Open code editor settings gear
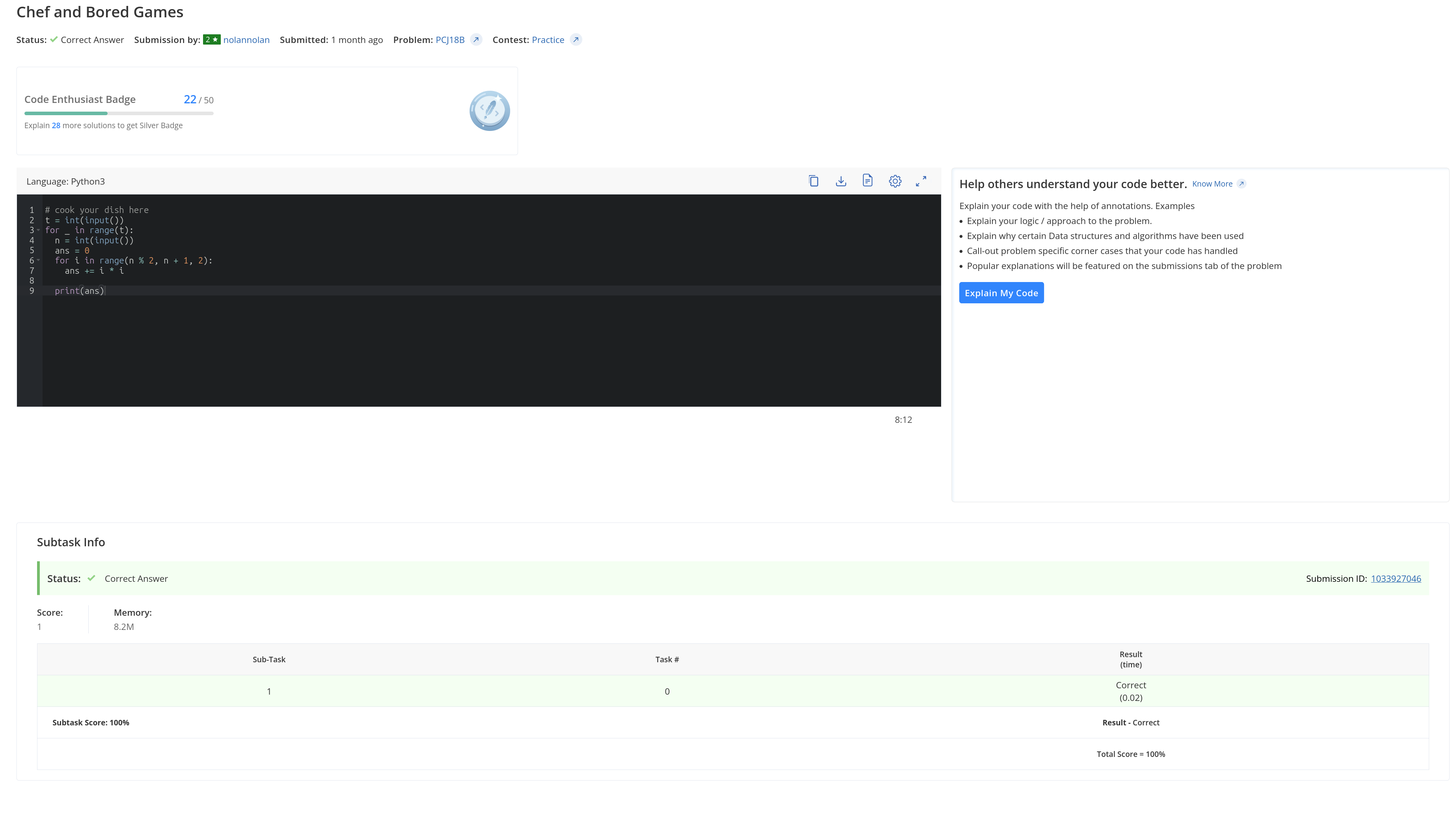 pos(895,181)
